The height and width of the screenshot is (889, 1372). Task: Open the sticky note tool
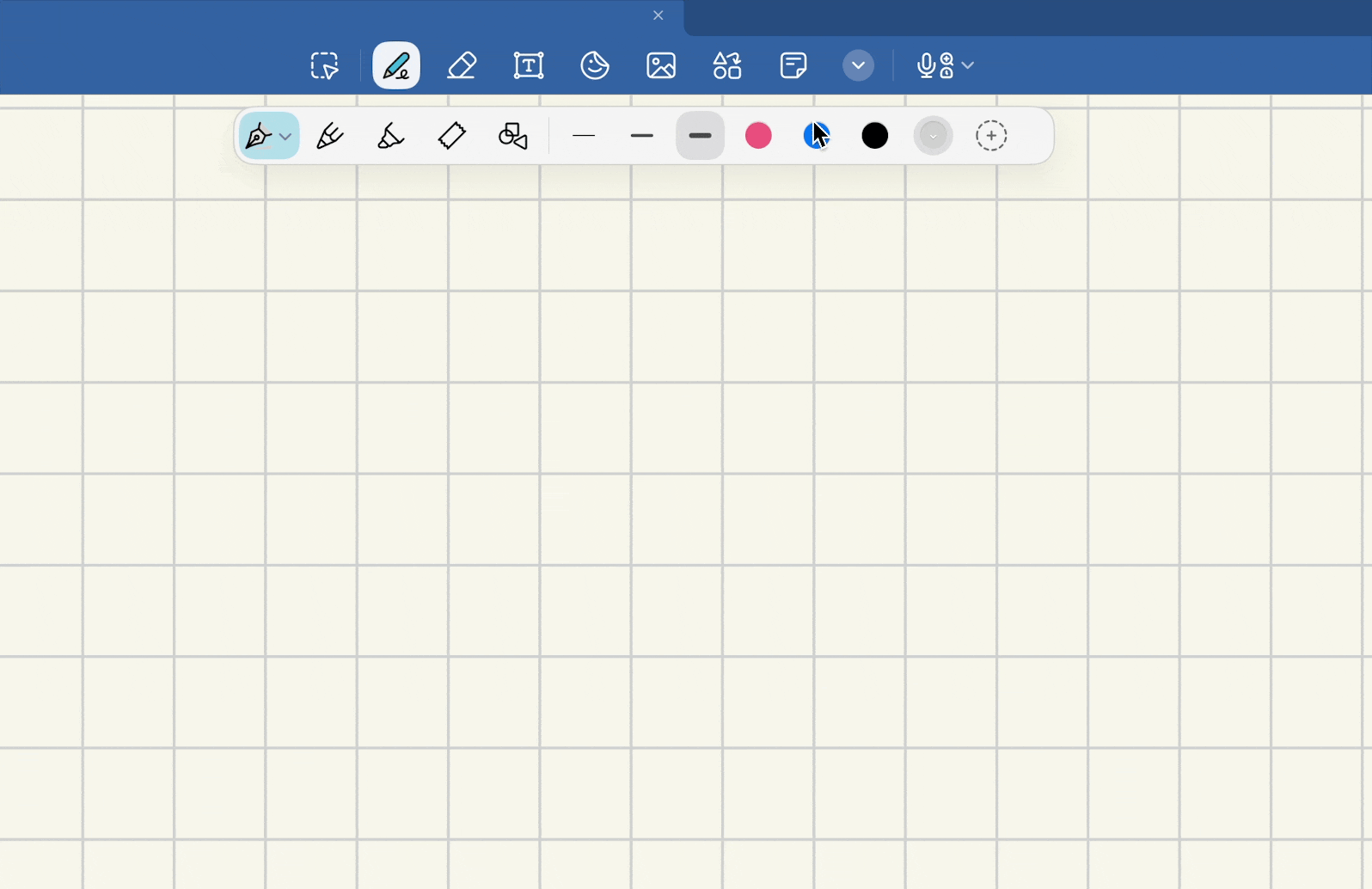793,65
